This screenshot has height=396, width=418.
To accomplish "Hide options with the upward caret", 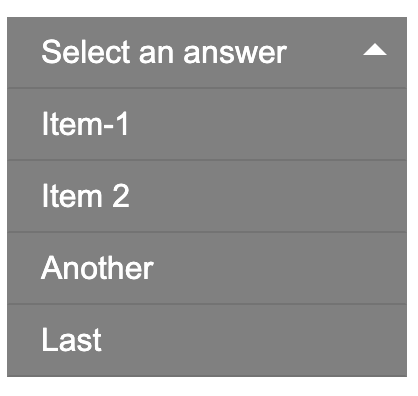I will 375,50.
